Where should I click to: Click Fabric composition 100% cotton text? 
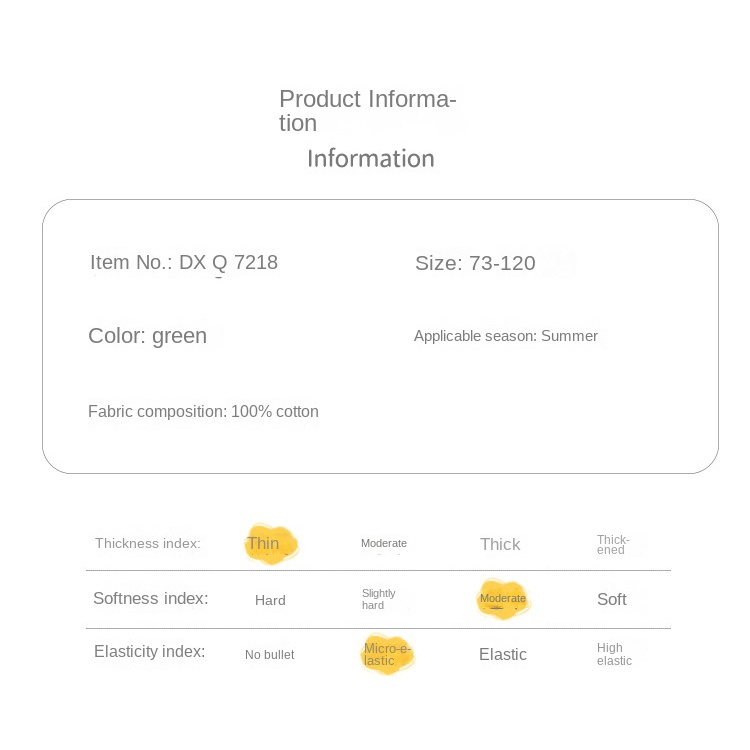pyautogui.click(x=203, y=411)
